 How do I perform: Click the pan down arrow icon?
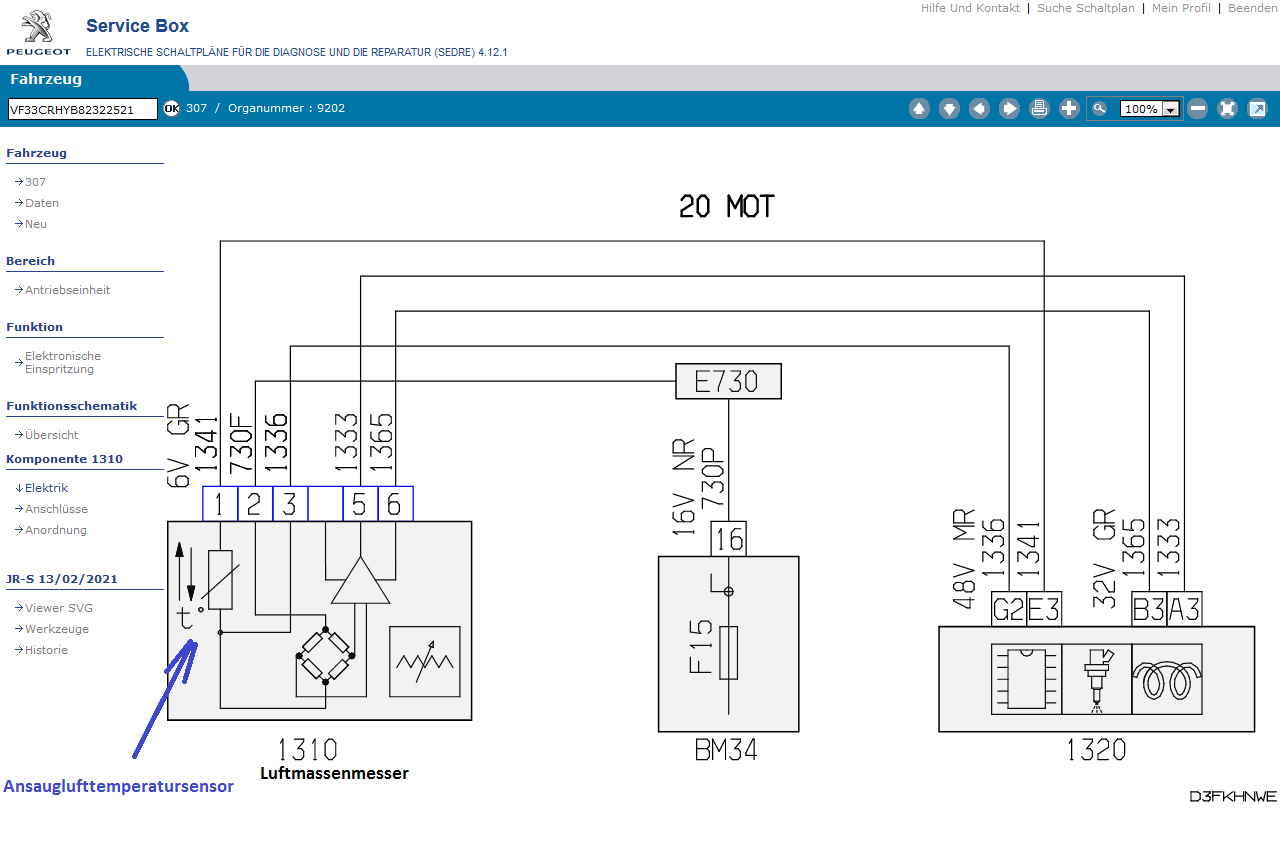pos(949,109)
